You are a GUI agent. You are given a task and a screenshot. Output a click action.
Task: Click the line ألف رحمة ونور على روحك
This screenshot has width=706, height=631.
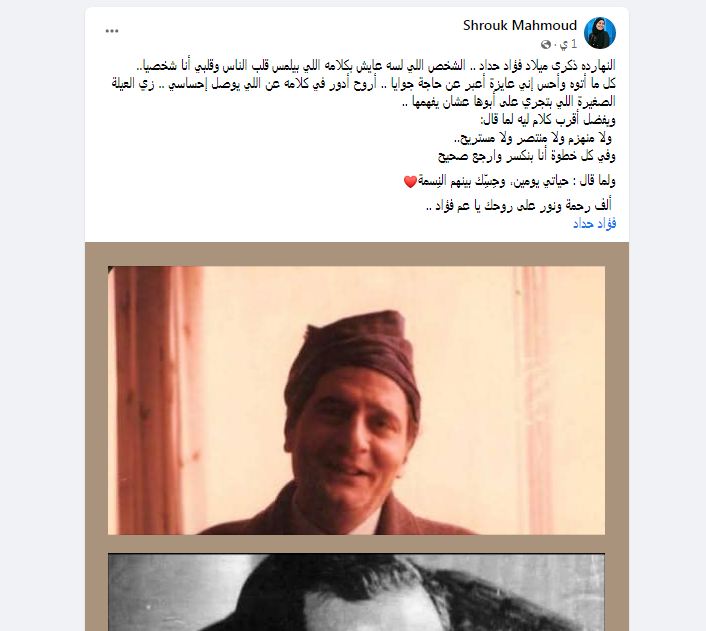(519, 206)
